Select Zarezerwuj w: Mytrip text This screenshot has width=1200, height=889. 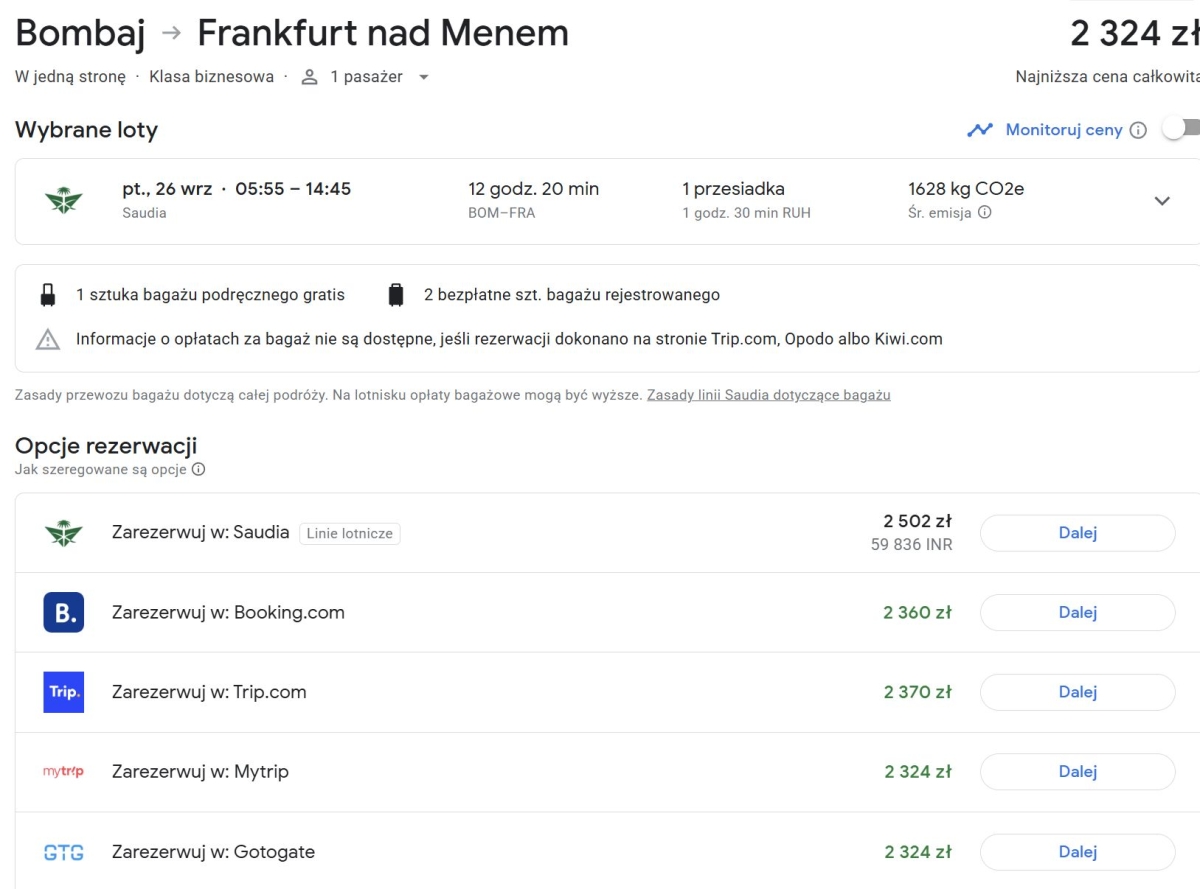[x=200, y=771]
